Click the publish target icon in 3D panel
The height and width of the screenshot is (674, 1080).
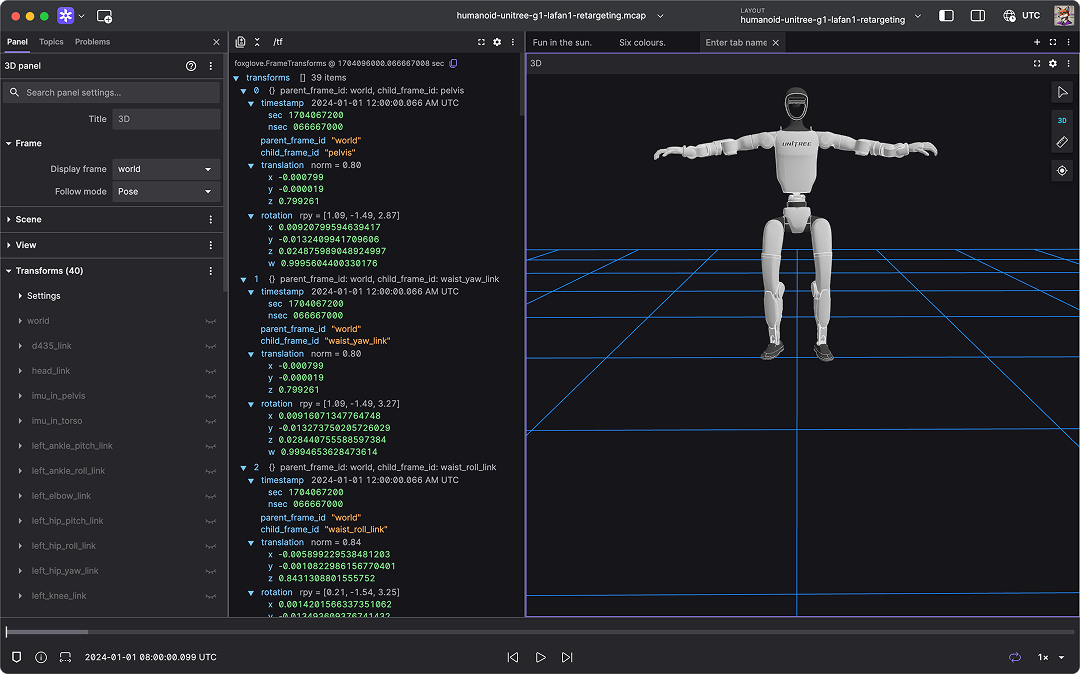pos(1062,171)
